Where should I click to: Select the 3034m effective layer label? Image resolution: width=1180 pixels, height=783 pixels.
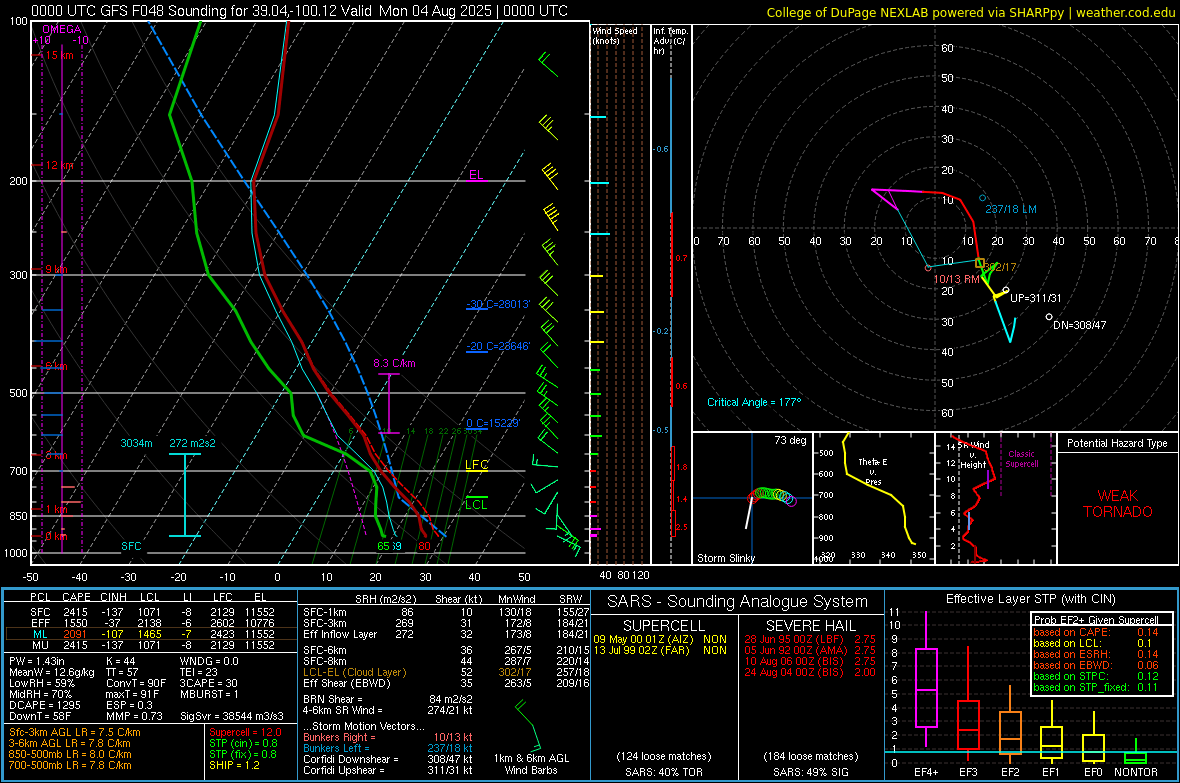pos(136,443)
